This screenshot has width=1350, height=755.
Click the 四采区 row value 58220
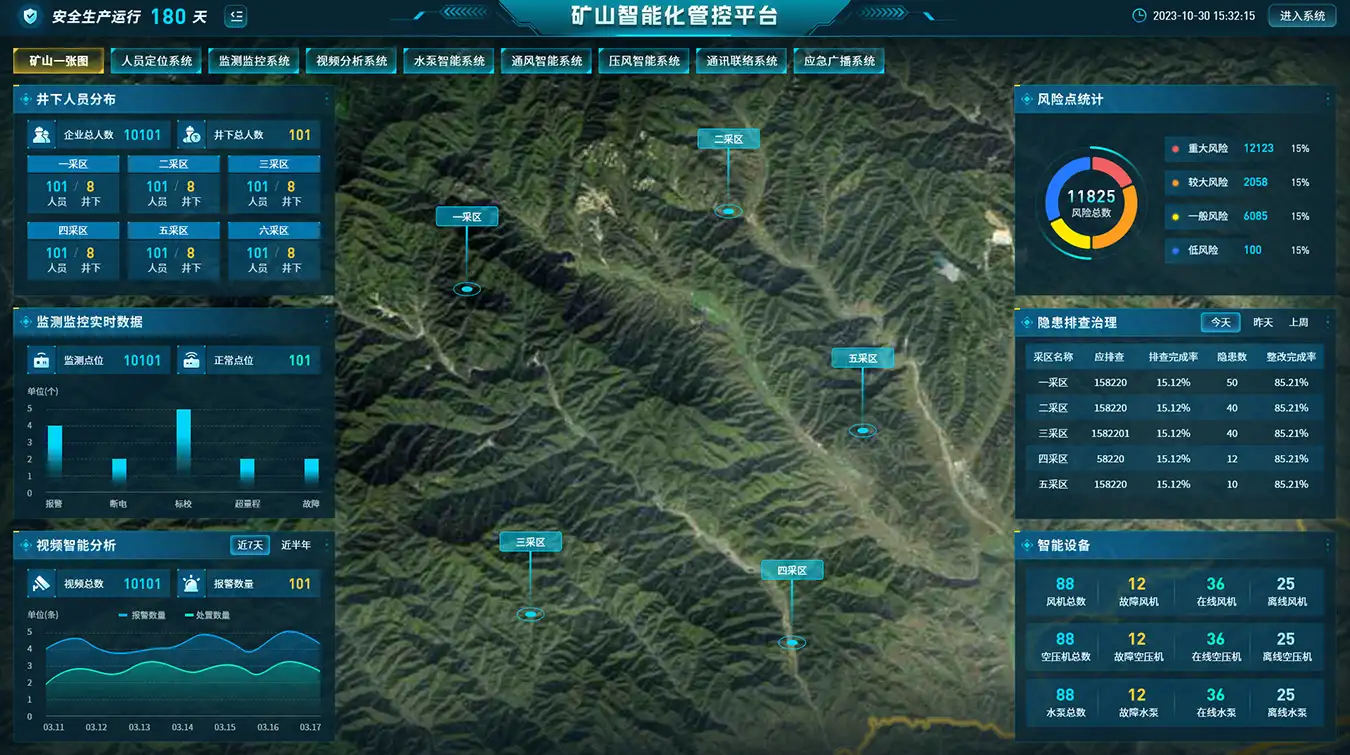tap(1110, 459)
